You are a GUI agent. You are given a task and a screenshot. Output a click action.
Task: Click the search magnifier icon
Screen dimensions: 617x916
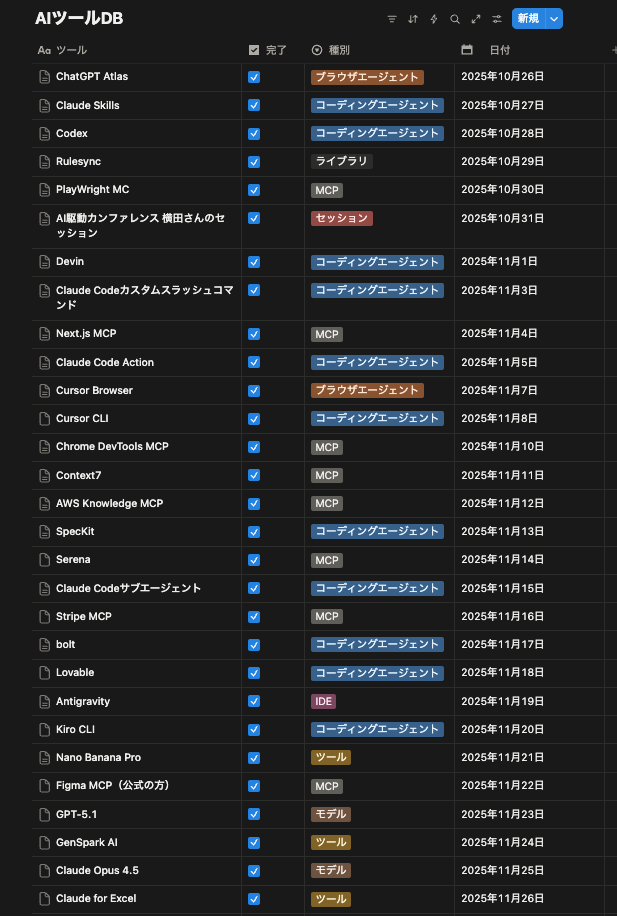pos(456,19)
